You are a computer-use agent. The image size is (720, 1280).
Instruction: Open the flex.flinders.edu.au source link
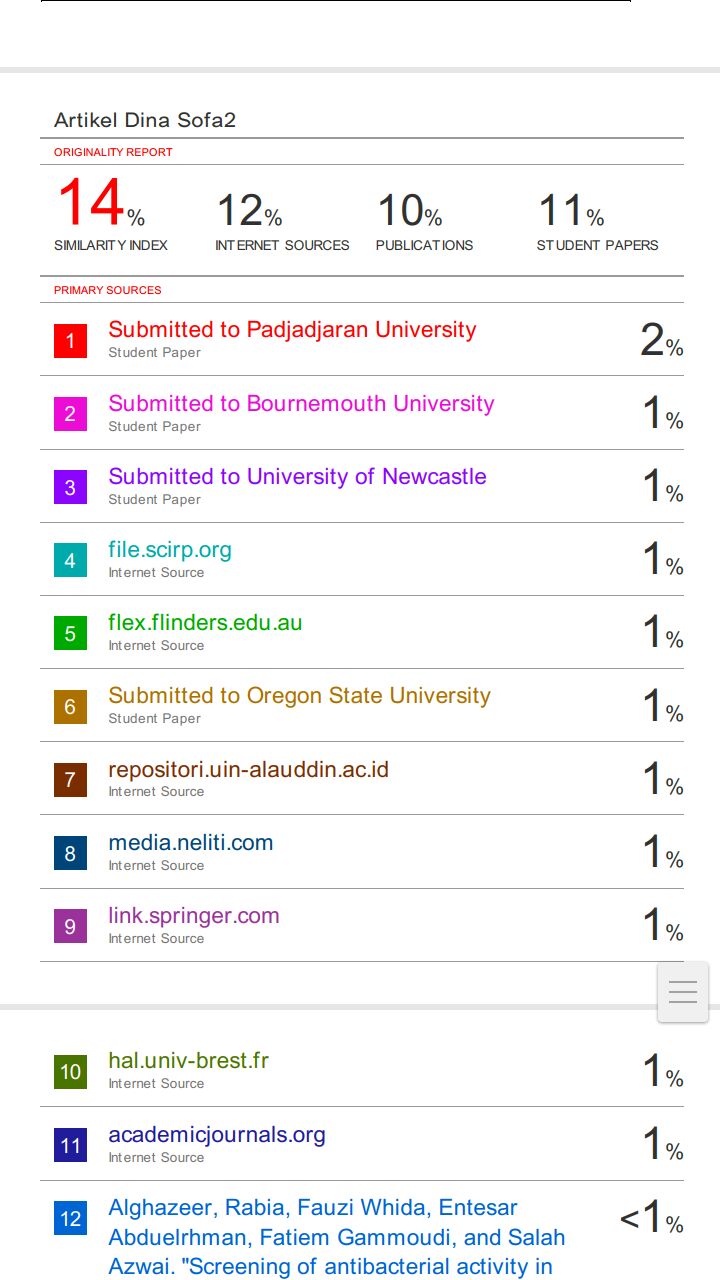[x=205, y=623]
